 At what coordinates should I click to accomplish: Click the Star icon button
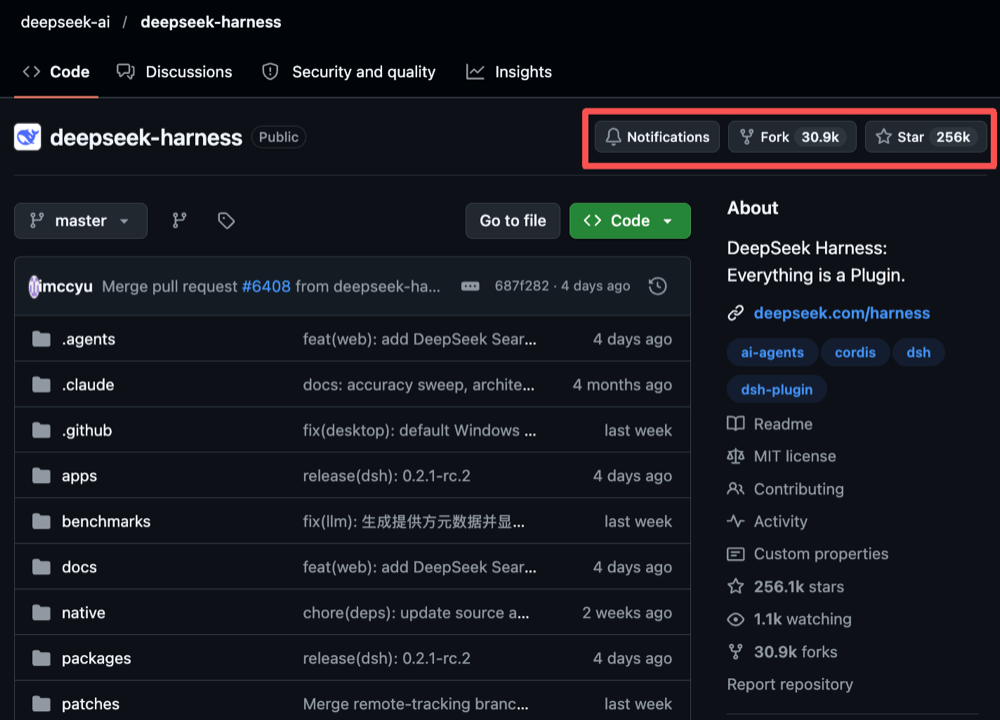coord(925,137)
